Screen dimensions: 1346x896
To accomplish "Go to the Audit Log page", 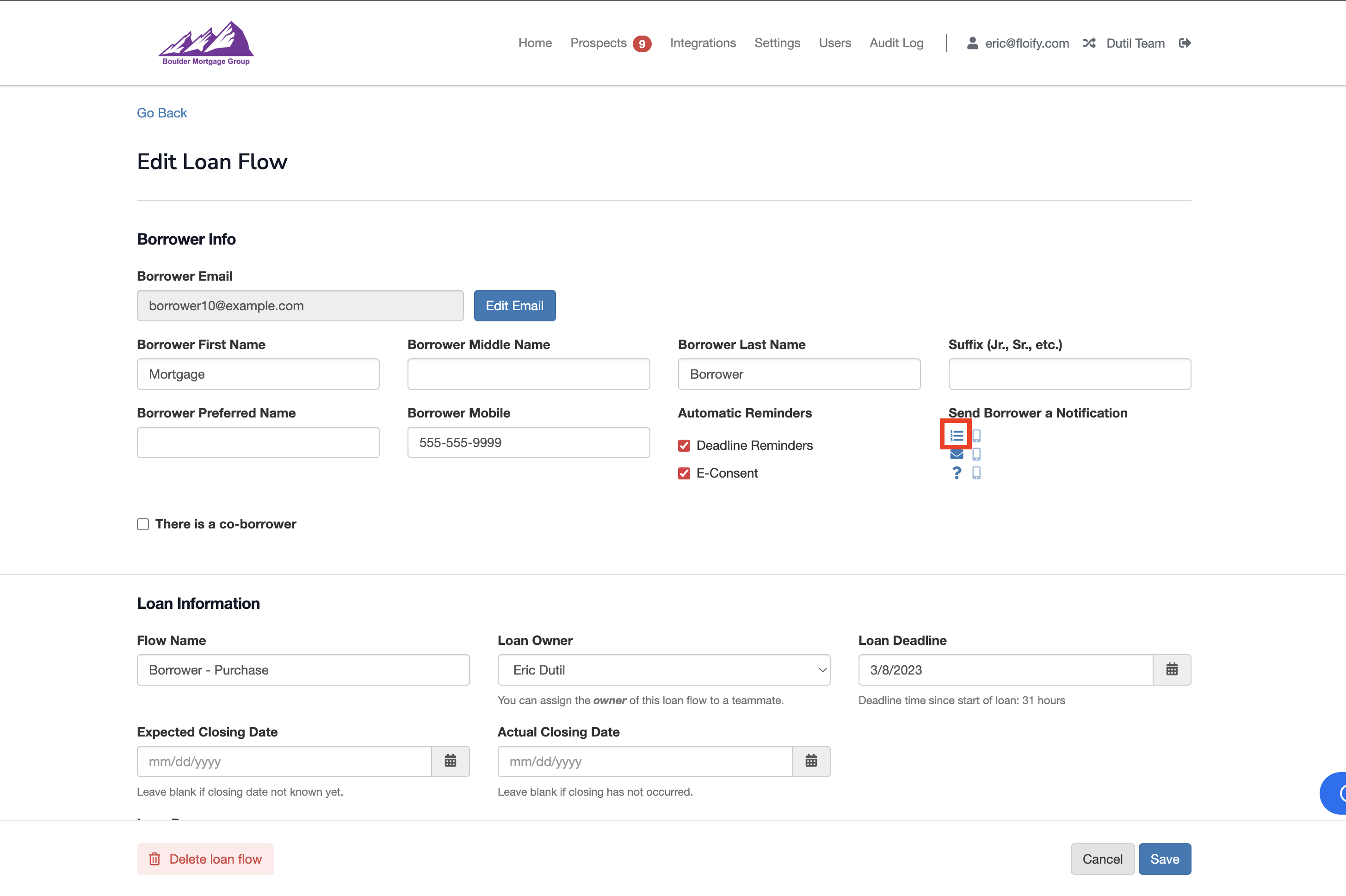I will pos(895,43).
